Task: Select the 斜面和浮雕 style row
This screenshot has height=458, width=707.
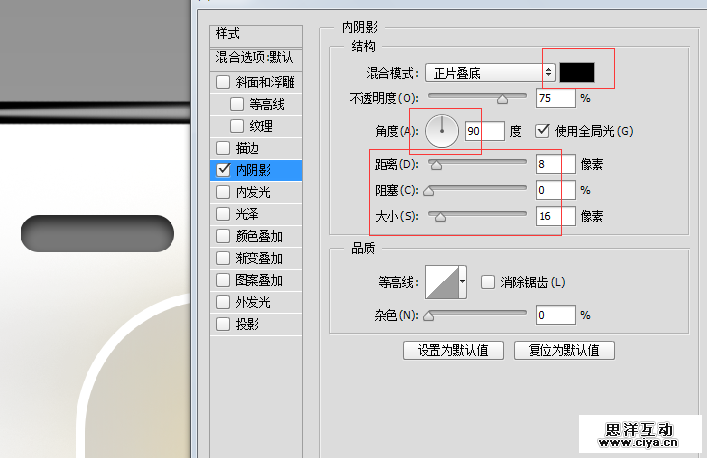Action: [256, 82]
